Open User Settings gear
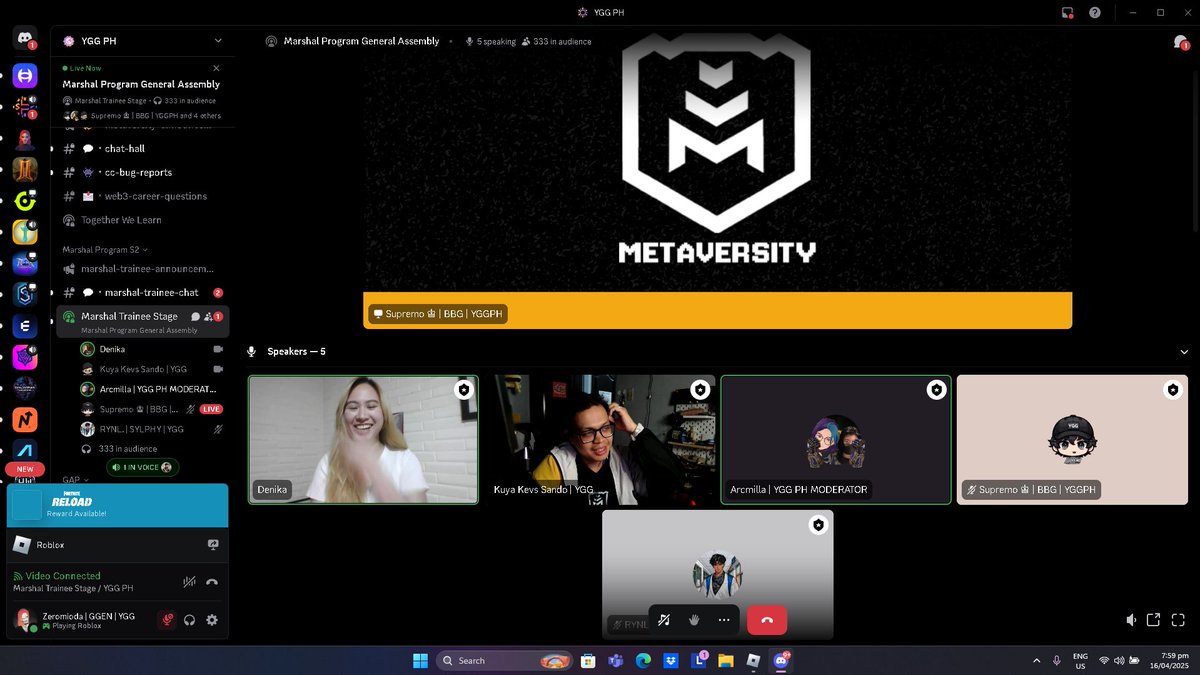 212,620
